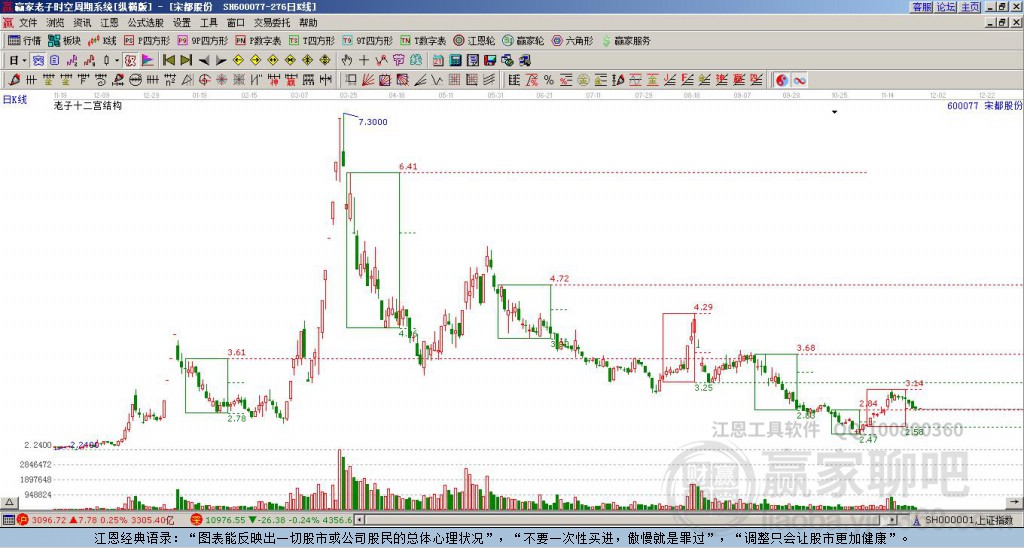Open the 文件 menu
This screenshot has height=548, width=1024.
(28, 23)
